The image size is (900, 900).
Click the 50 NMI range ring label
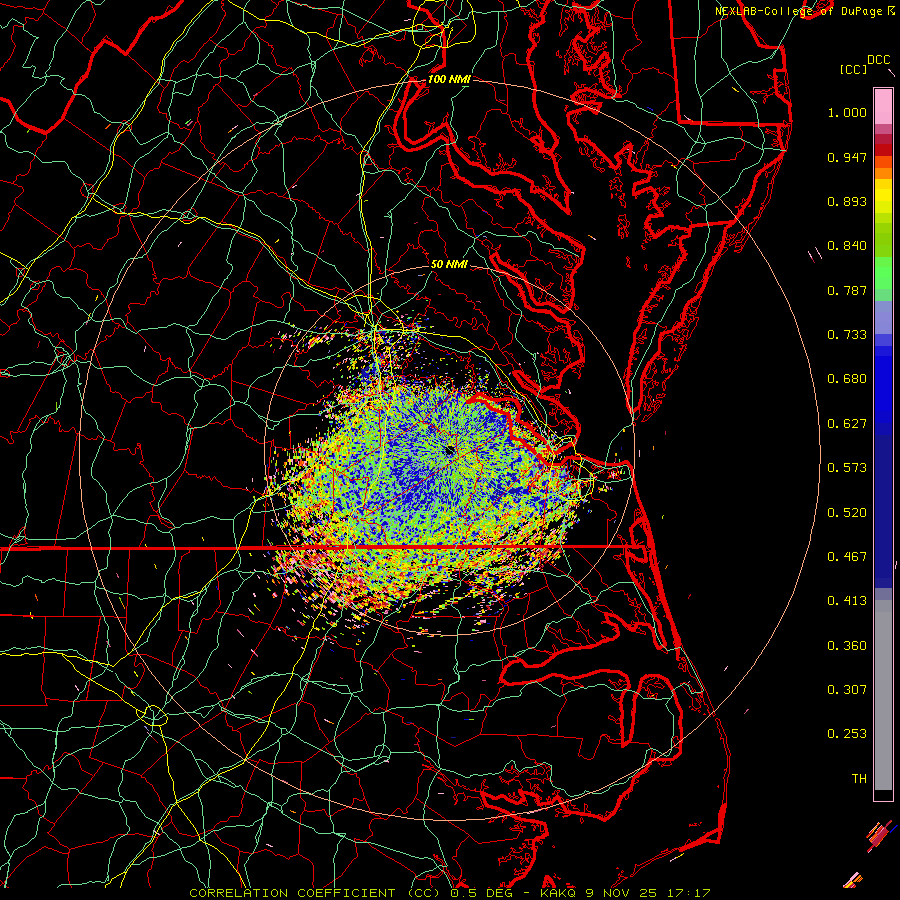coord(449,264)
